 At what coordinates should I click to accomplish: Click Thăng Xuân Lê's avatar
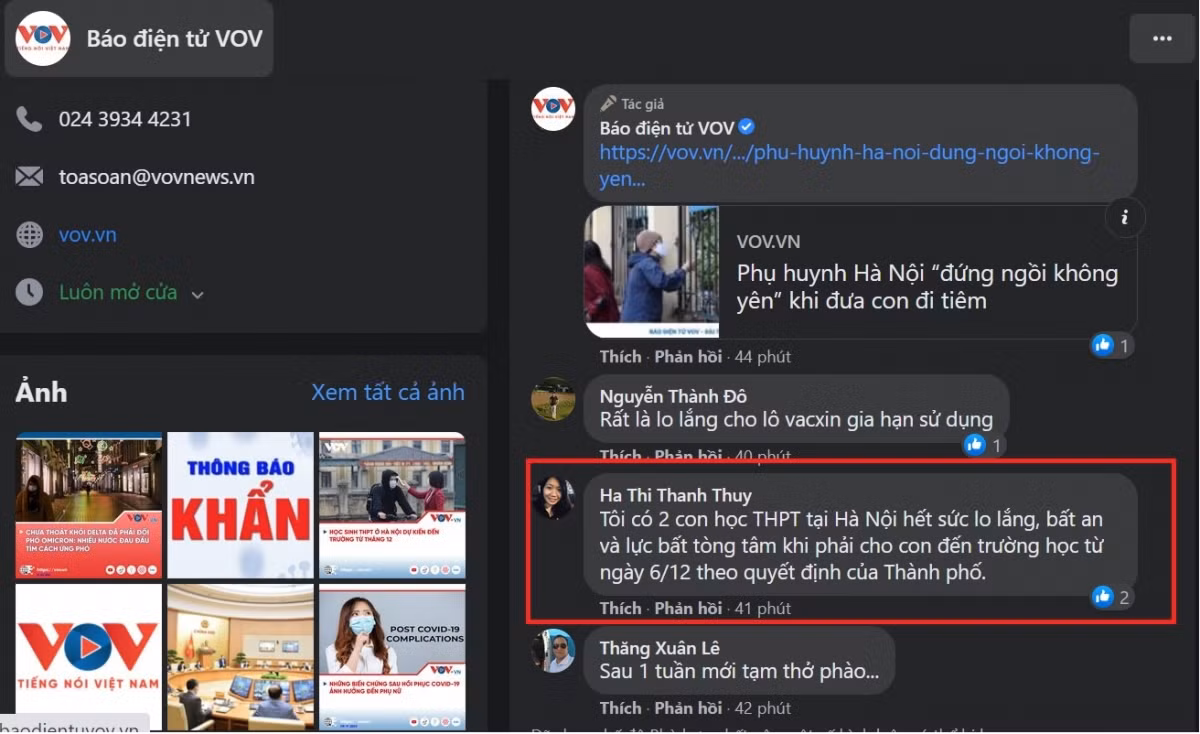(553, 651)
